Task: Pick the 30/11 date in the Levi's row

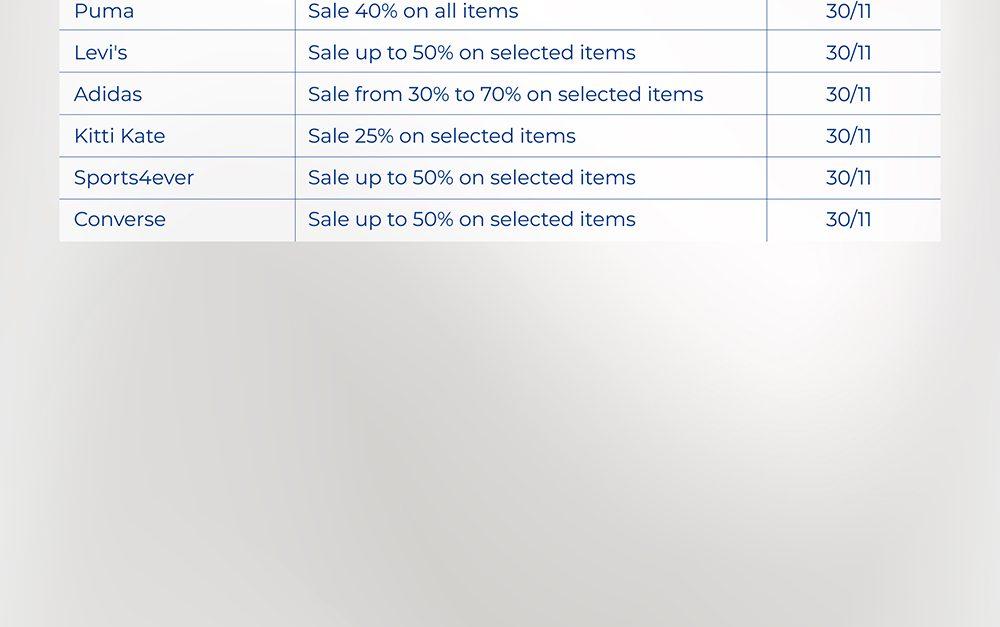Action: (x=848, y=53)
